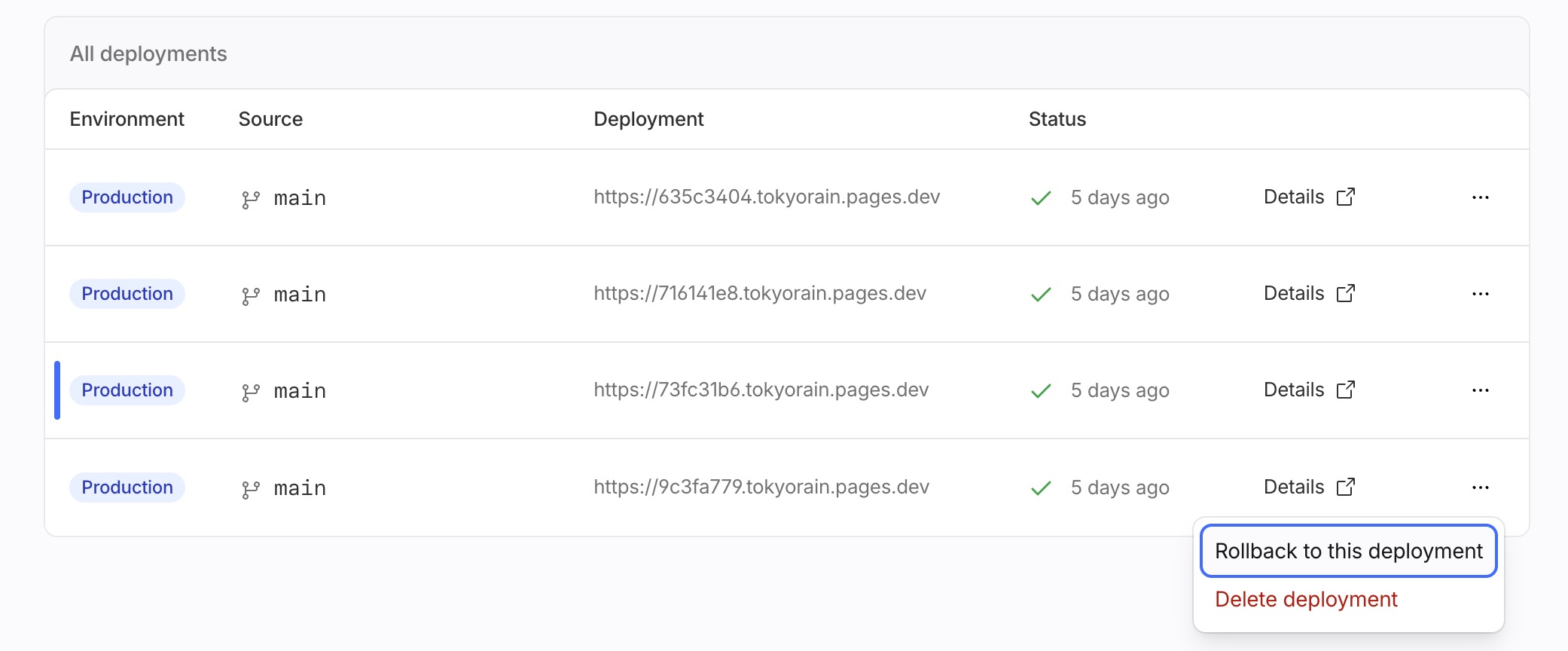1568x651 pixels.
Task: Click success checkmark on 73fc31b6 row
Action: coord(1041,391)
